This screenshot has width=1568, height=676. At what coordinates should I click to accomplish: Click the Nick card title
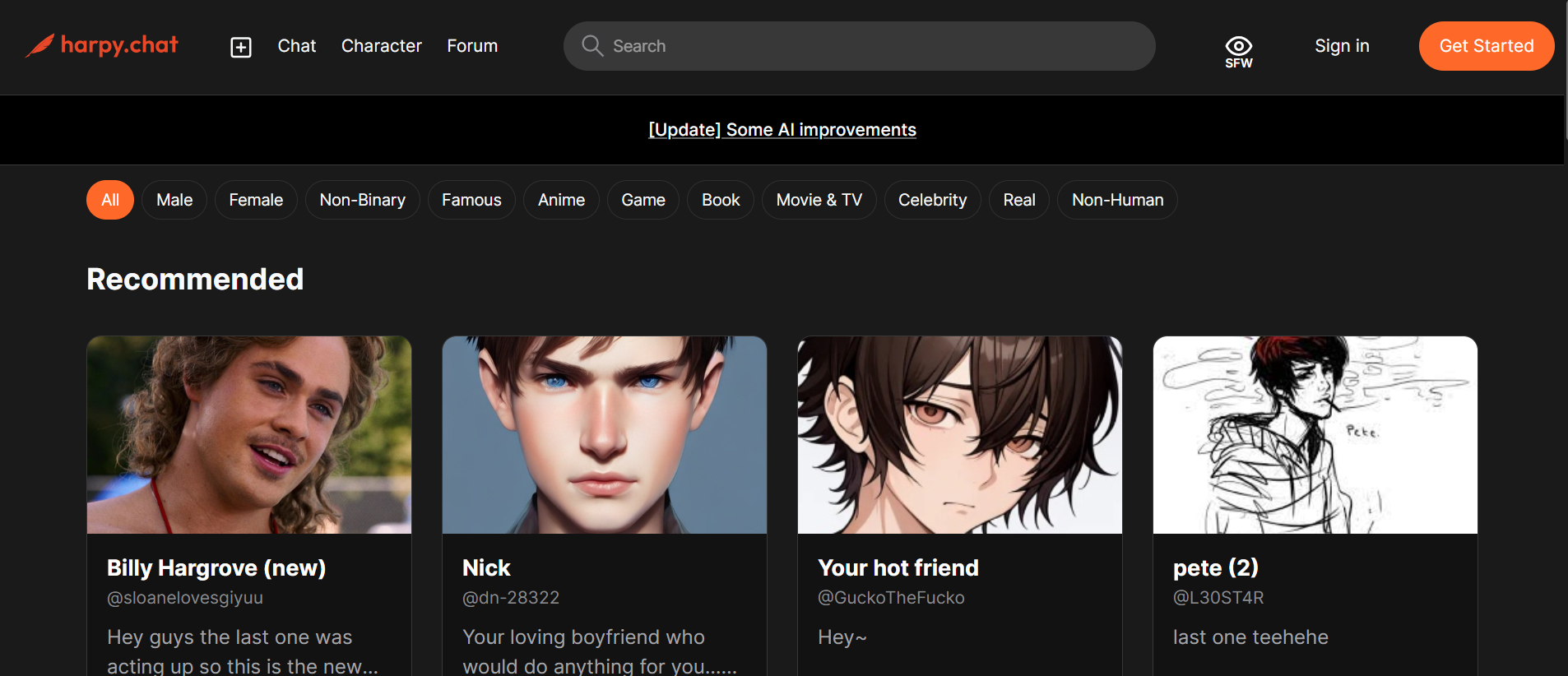click(x=486, y=568)
